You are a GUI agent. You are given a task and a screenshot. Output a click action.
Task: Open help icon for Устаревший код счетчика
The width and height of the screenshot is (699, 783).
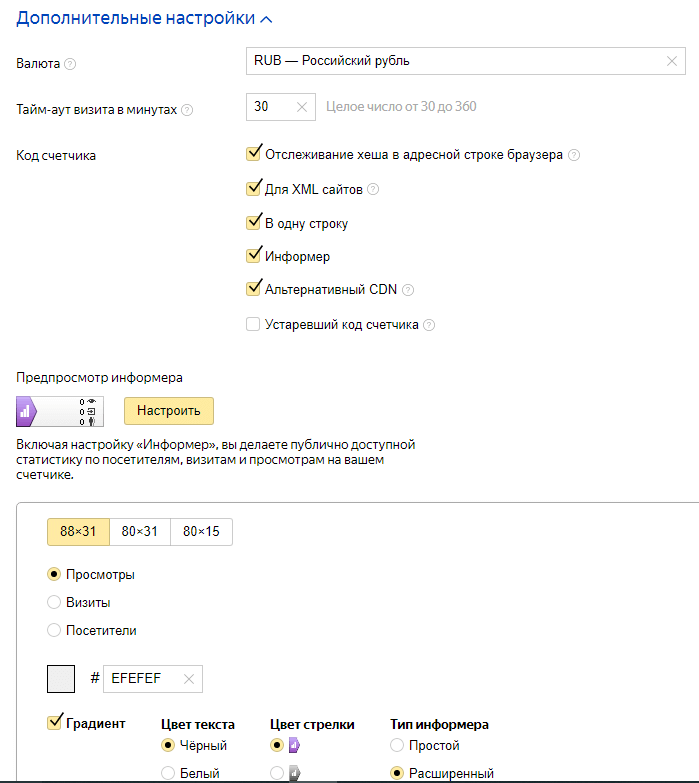429,325
